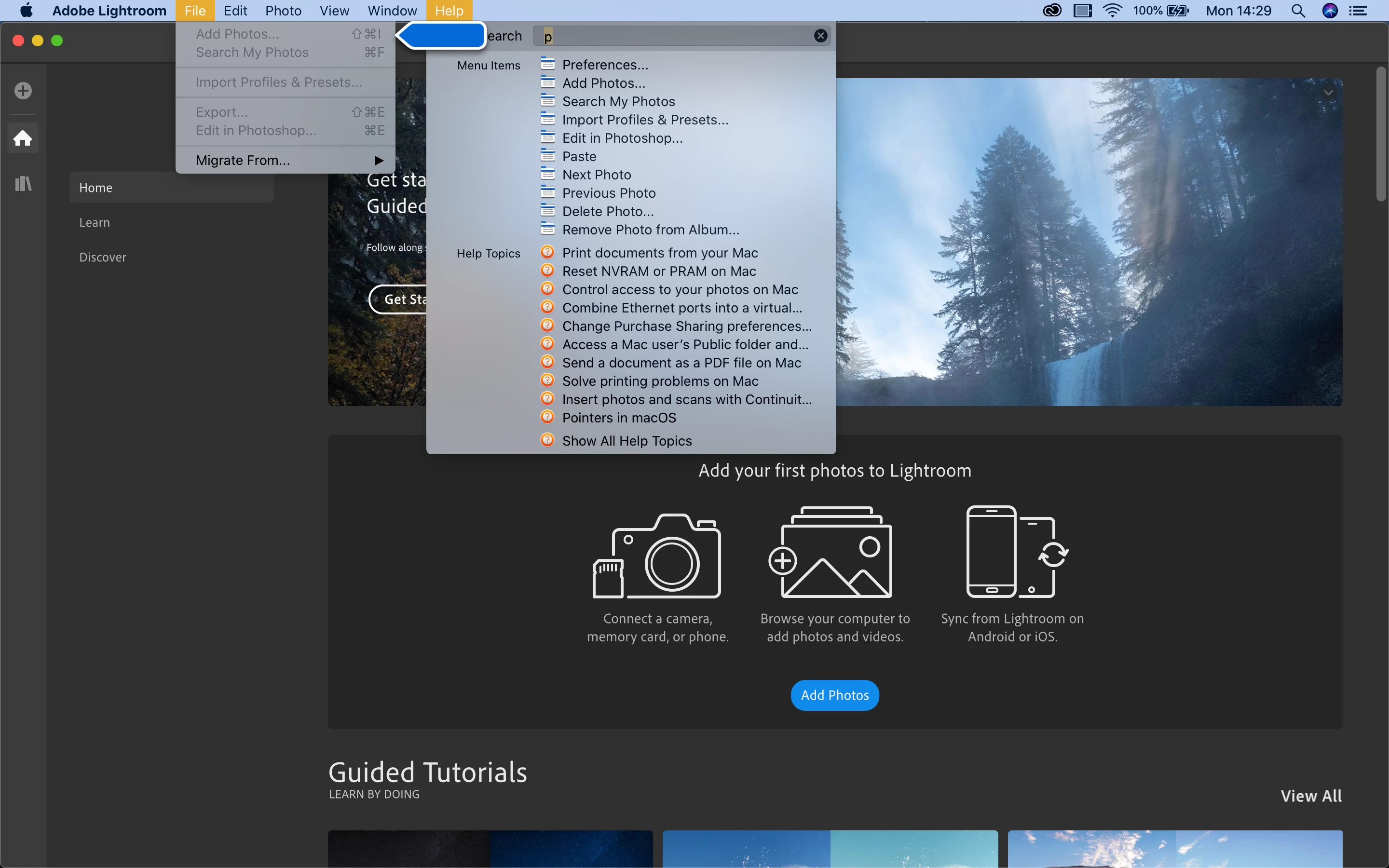Click the Help search input field
The height and width of the screenshot is (868, 1389).
tap(677, 36)
